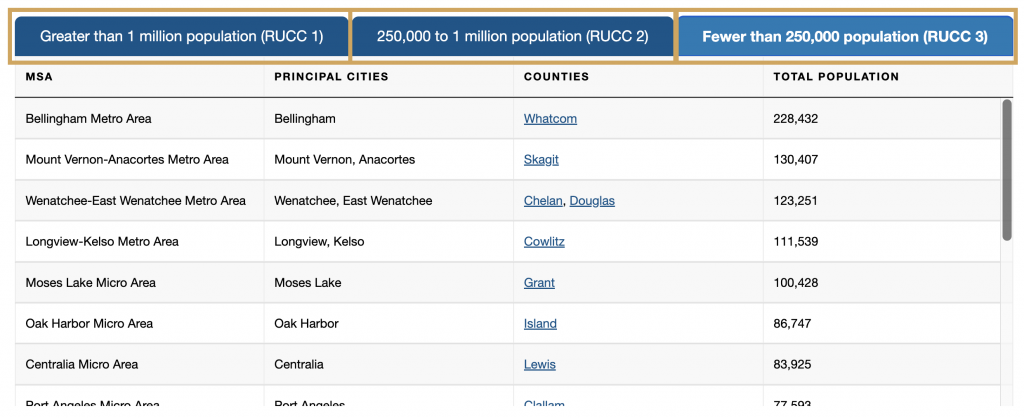
Task: Click the Oak Harbor principal city cell
Action: [389, 323]
